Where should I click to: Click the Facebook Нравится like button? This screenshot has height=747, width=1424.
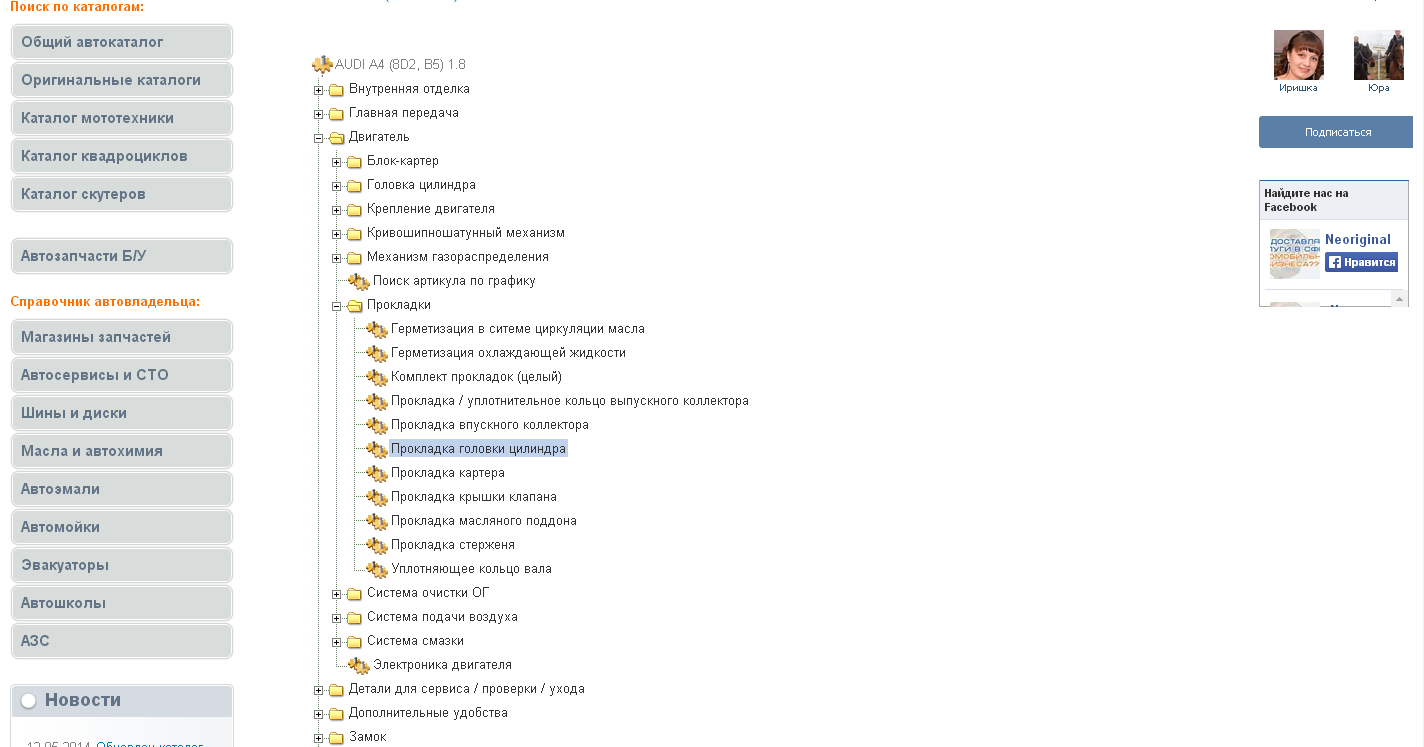(1361, 262)
